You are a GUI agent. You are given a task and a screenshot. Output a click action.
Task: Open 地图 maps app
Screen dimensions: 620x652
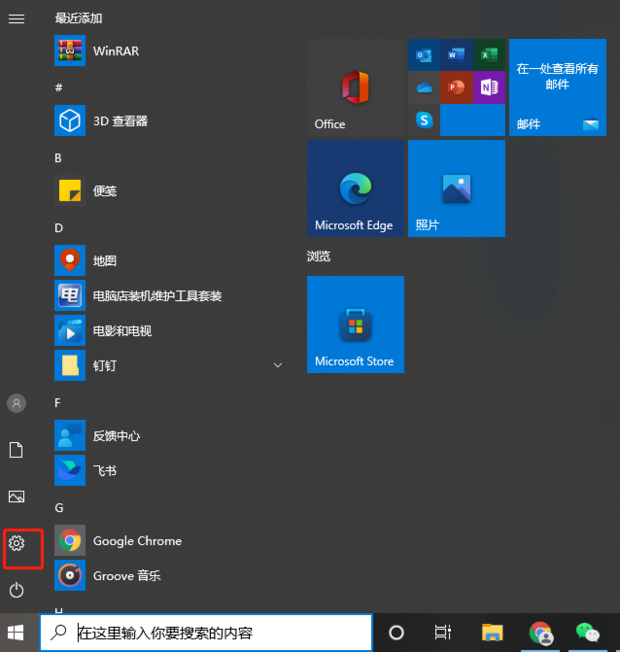[170, 261]
